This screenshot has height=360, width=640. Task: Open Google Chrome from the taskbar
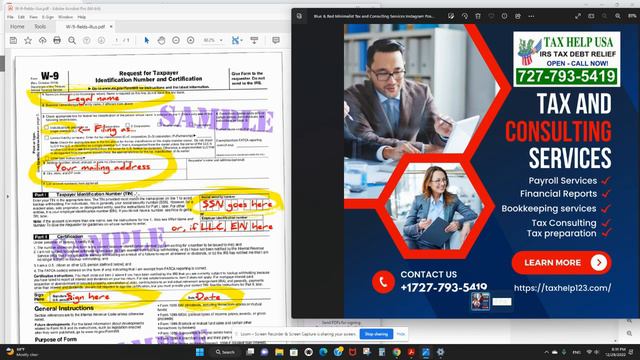[x=397, y=352]
